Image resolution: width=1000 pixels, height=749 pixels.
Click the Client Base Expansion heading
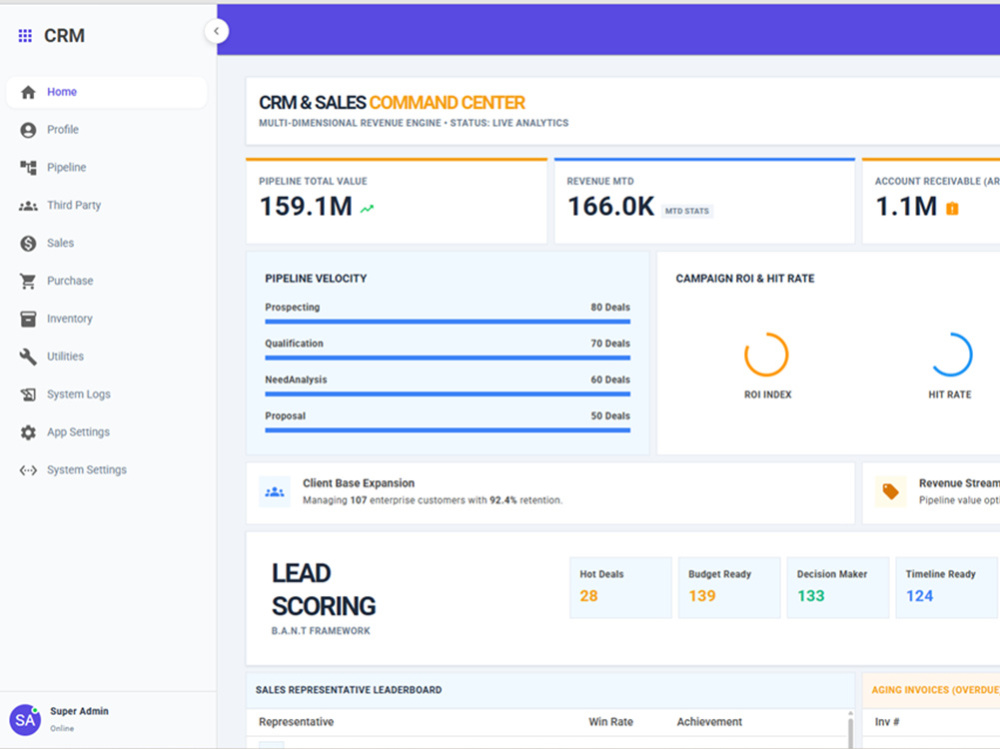click(x=358, y=483)
